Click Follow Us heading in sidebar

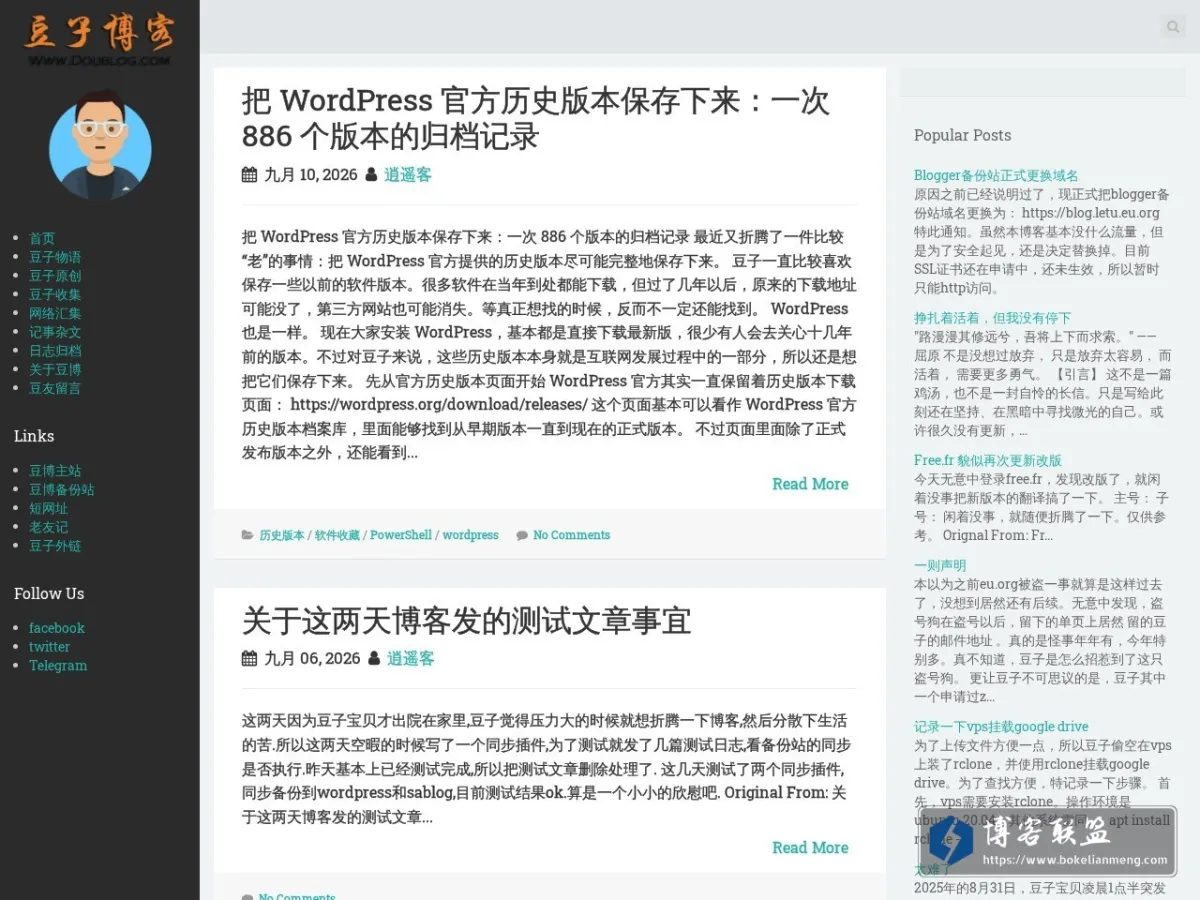tap(49, 593)
